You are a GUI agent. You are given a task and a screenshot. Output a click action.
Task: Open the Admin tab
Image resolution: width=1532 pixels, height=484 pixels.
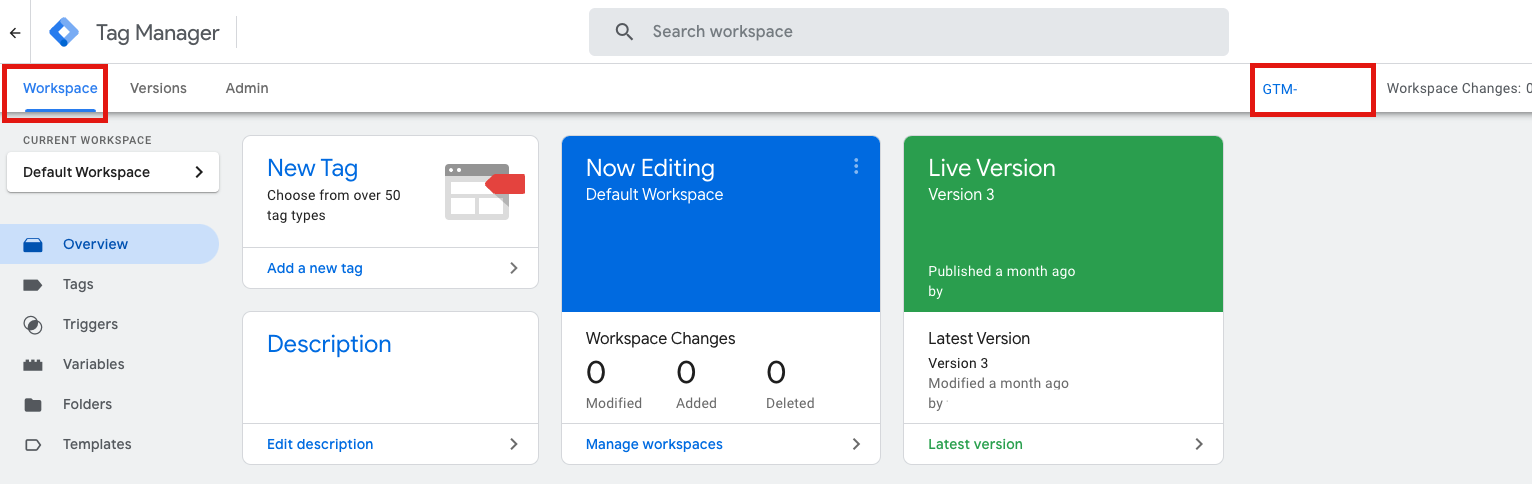pyautogui.click(x=247, y=88)
